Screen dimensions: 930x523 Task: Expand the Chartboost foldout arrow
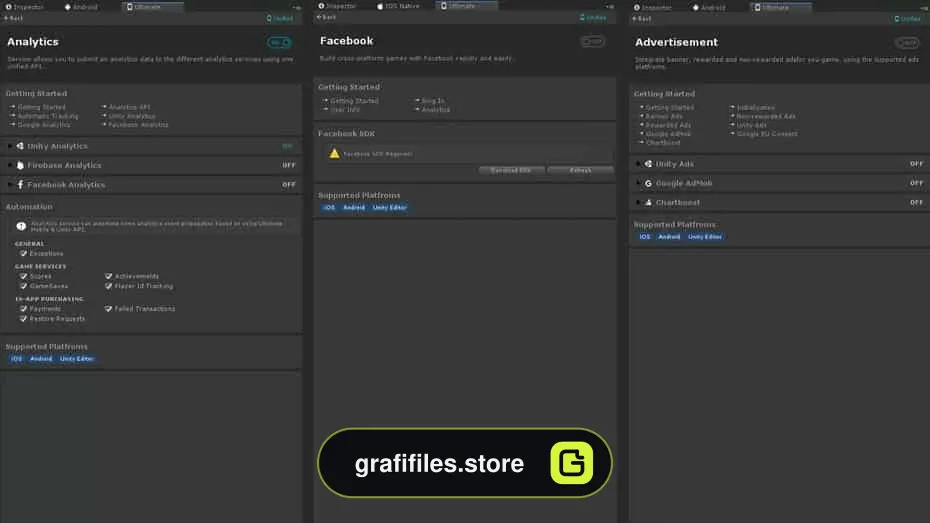(x=638, y=203)
